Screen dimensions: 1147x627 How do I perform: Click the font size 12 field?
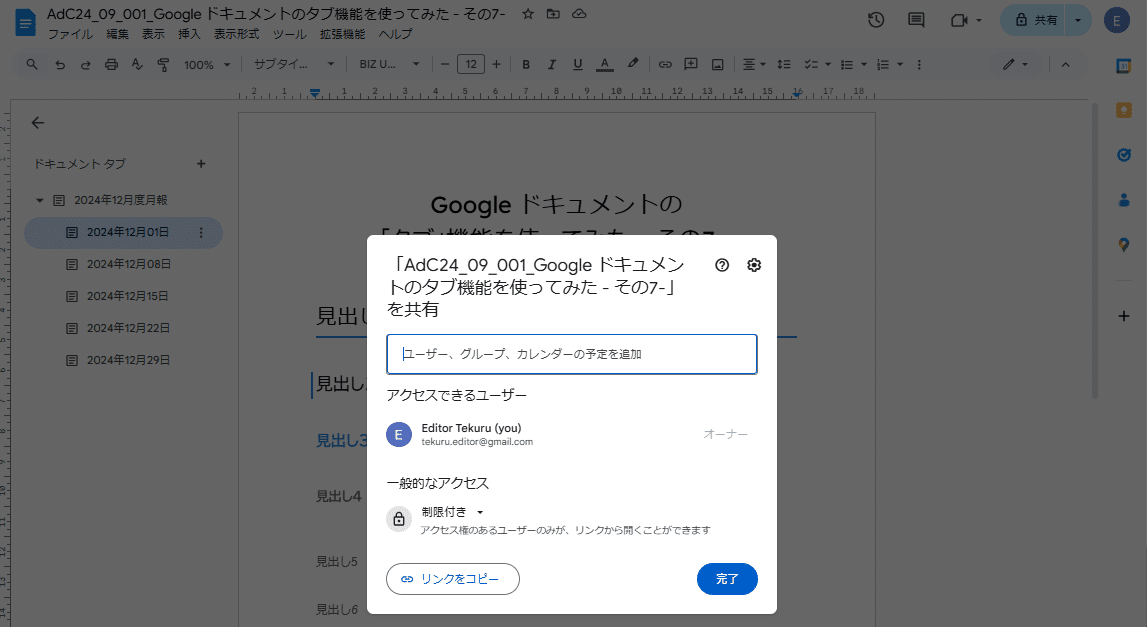coord(471,64)
